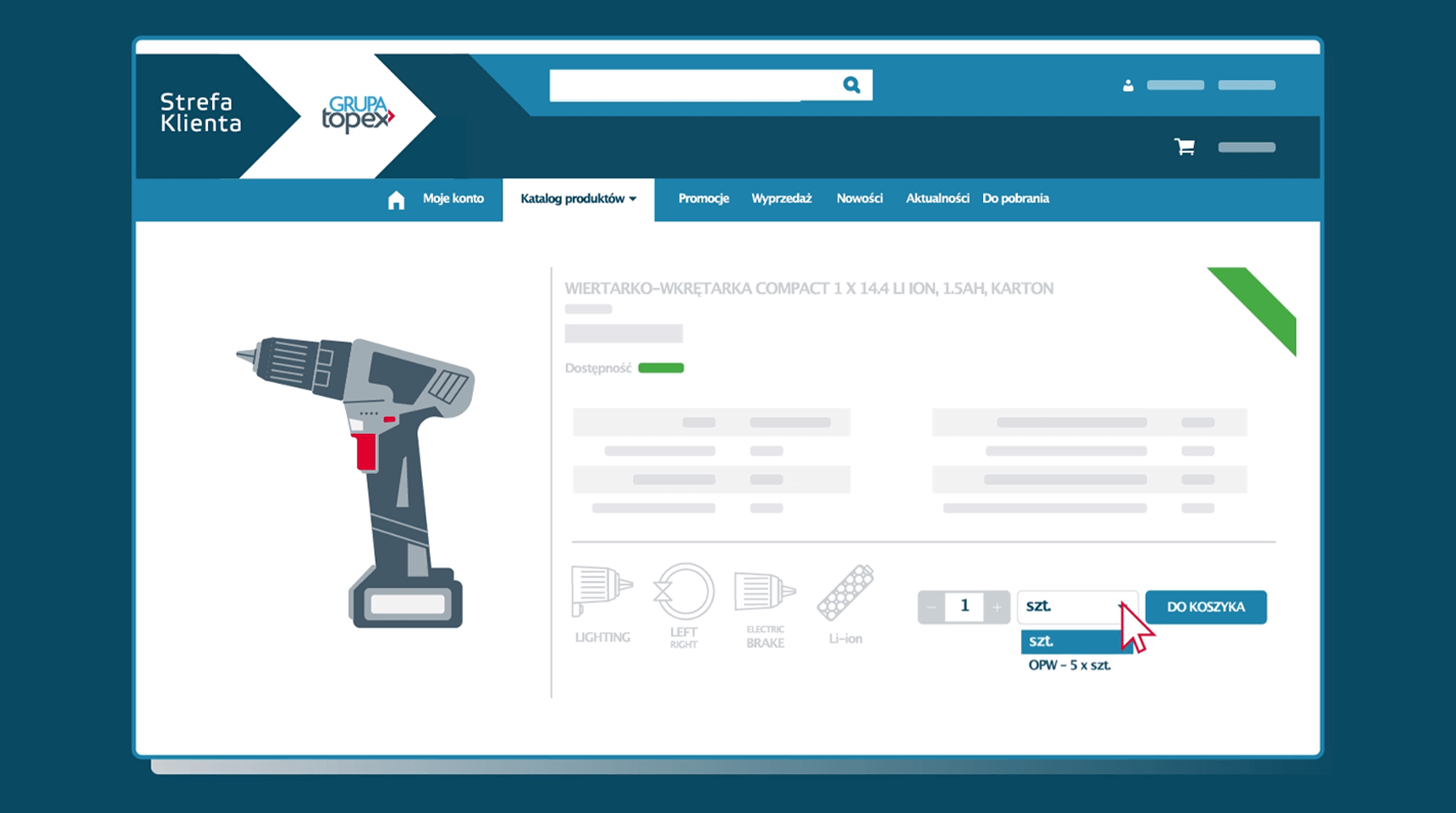Click the green availability indicator bar
Image resolution: width=1456 pixels, height=813 pixels.
660,369
